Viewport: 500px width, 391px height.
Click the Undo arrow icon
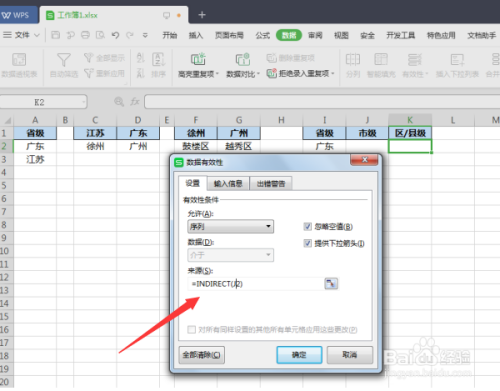click(x=115, y=35)
